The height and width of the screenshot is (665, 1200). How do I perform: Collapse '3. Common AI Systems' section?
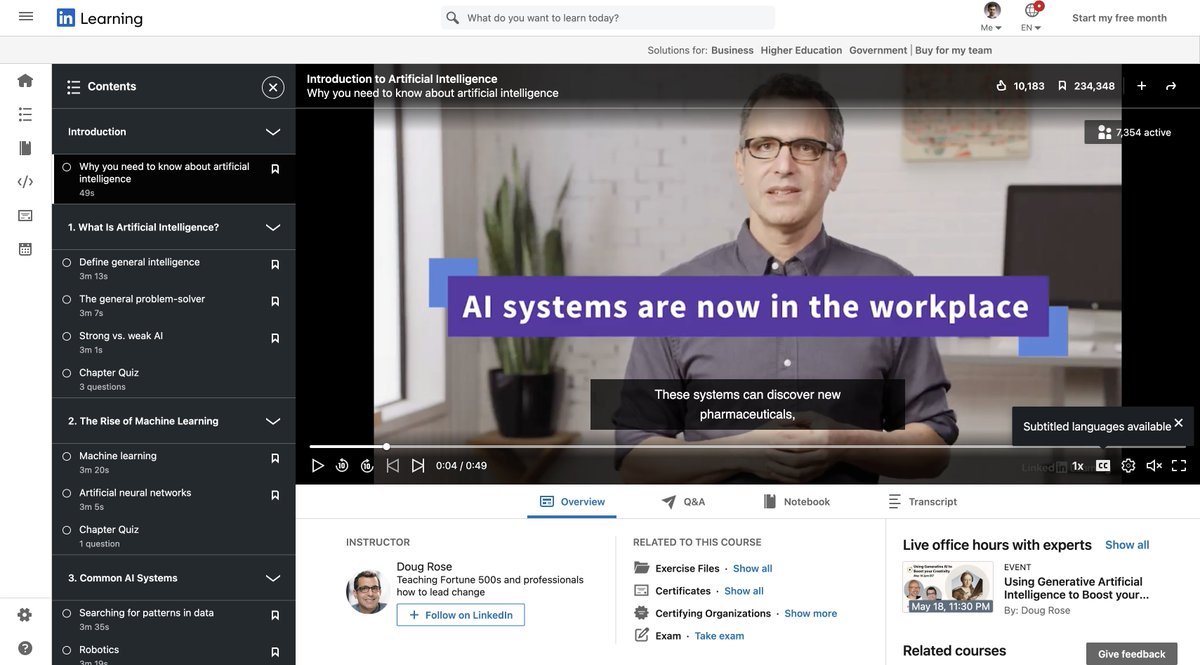[x=273, y=578]
